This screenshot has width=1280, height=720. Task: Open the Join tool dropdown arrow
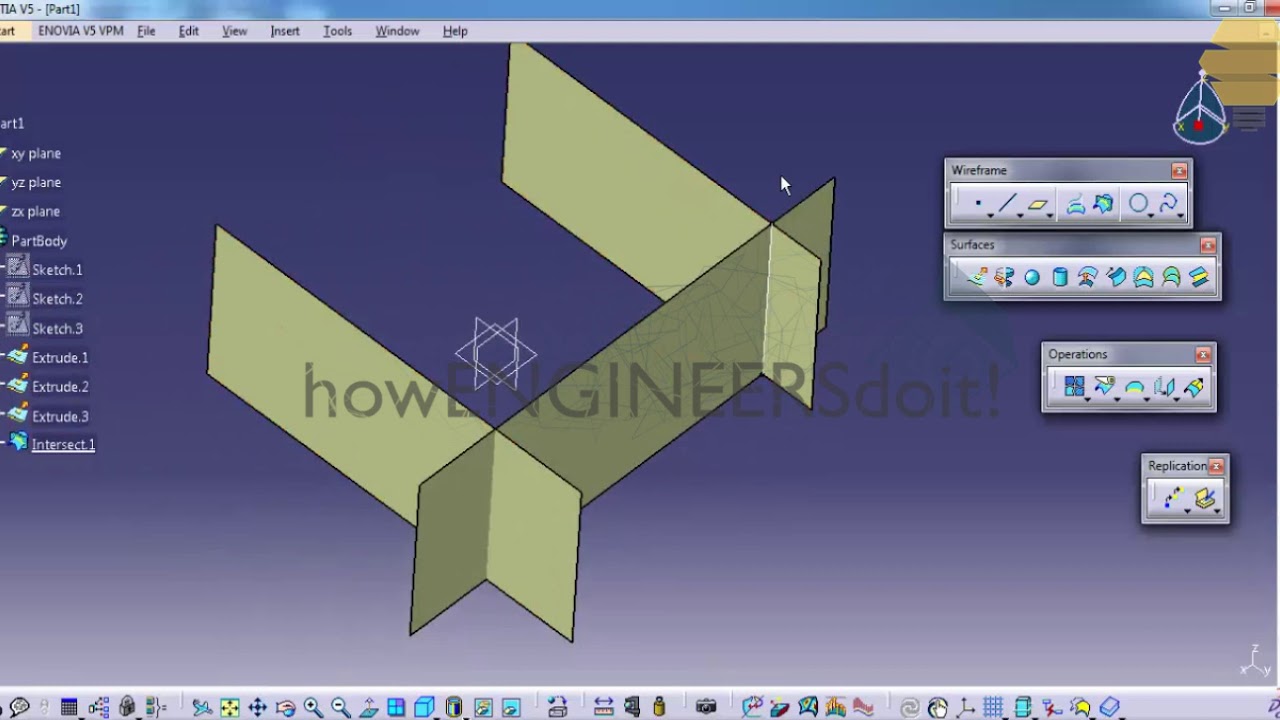pos(1087,398)
